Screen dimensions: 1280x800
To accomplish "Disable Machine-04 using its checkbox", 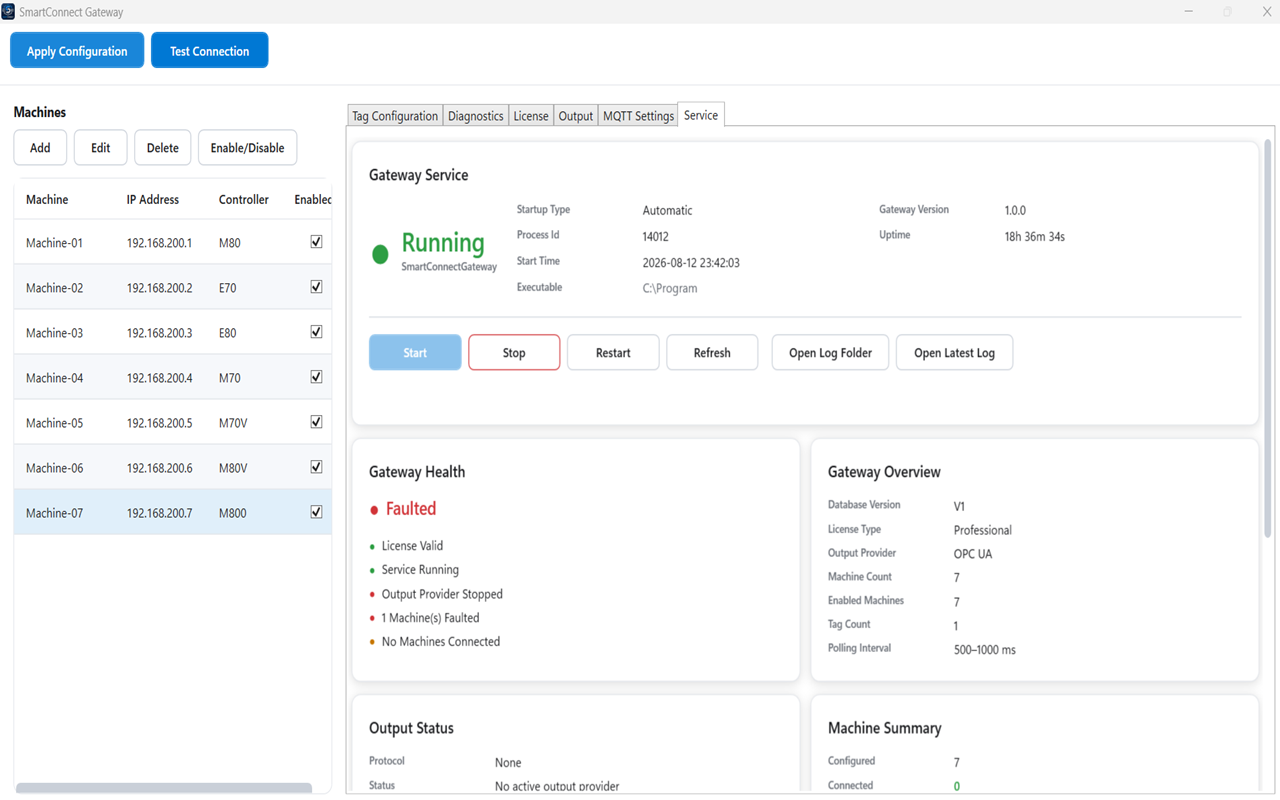I will click(316, 377).
